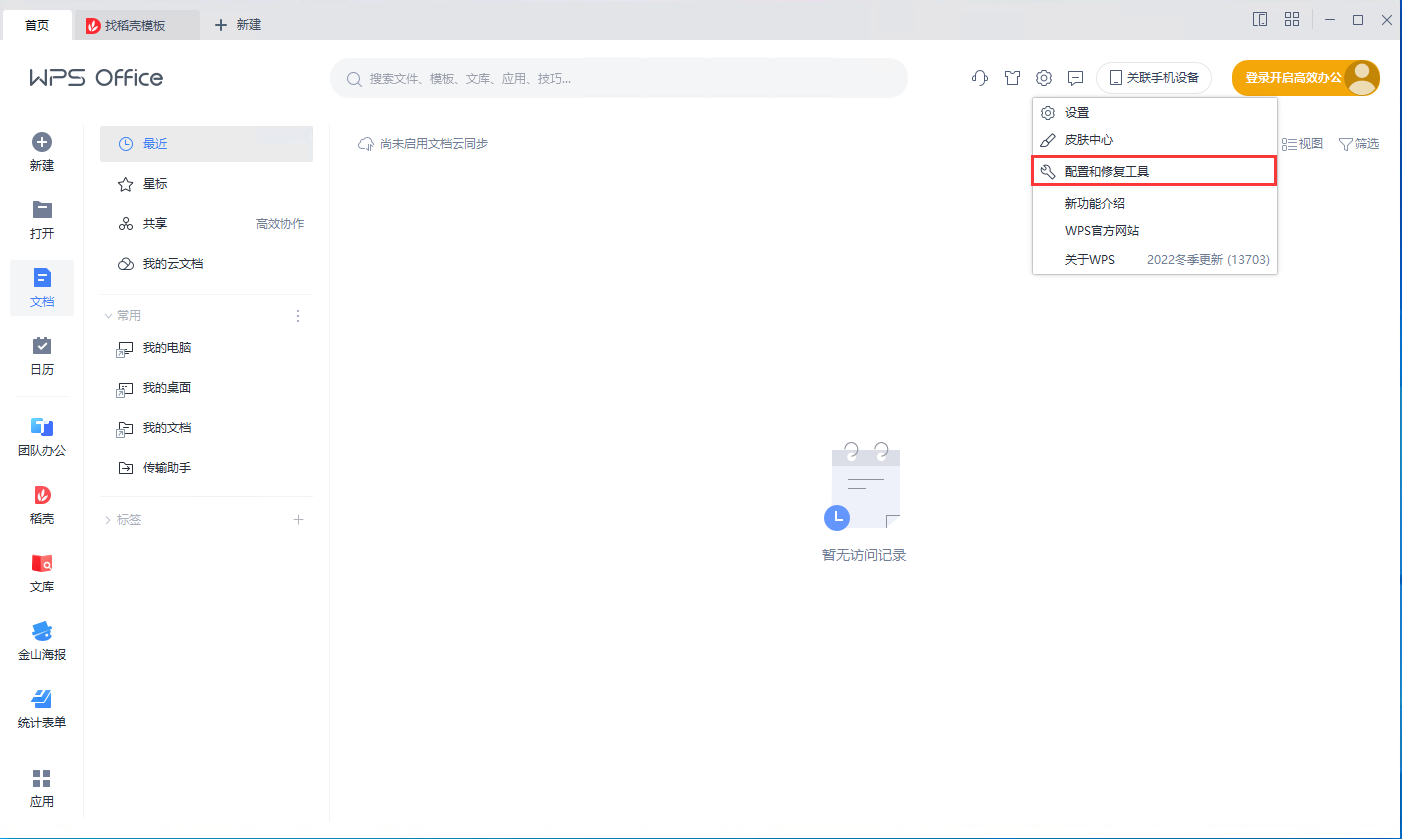
Task: Click the cloud sync icon beside 尚未启用文档云同步
Action: pyautogui.click(x=366, y=144)
